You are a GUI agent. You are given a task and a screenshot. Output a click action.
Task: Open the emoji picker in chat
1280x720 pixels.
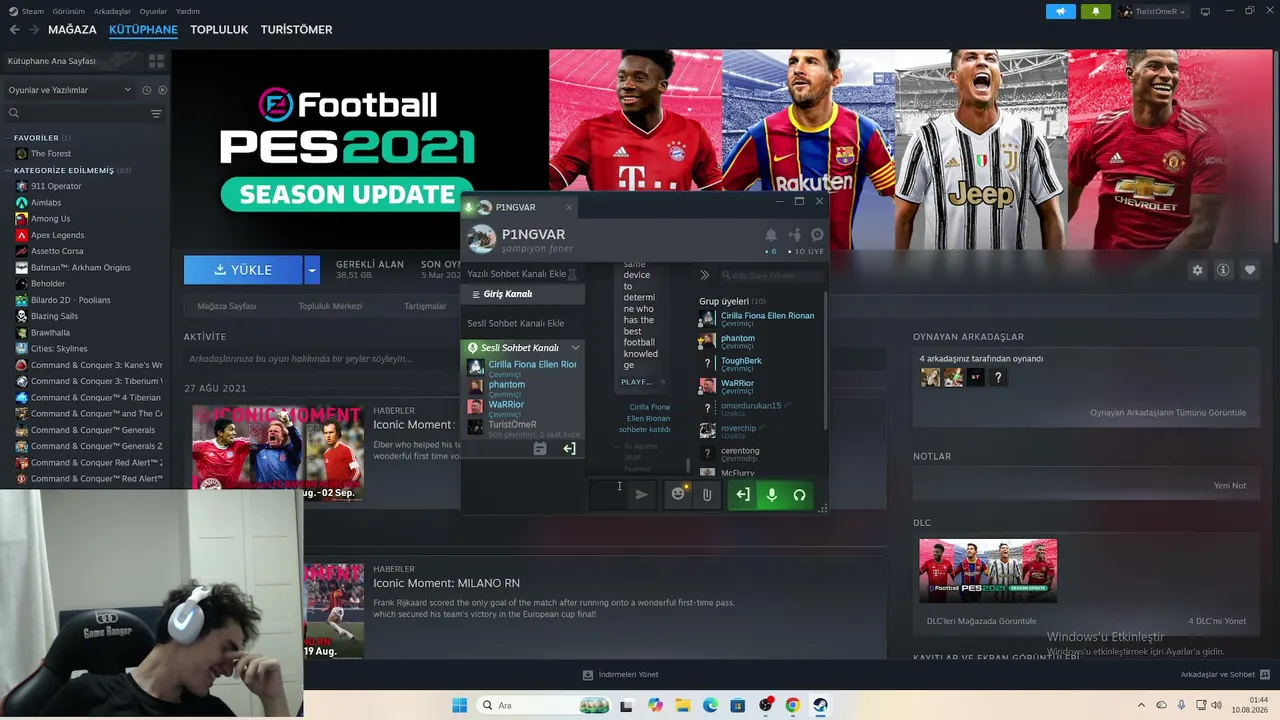click(x=678, y=494)
